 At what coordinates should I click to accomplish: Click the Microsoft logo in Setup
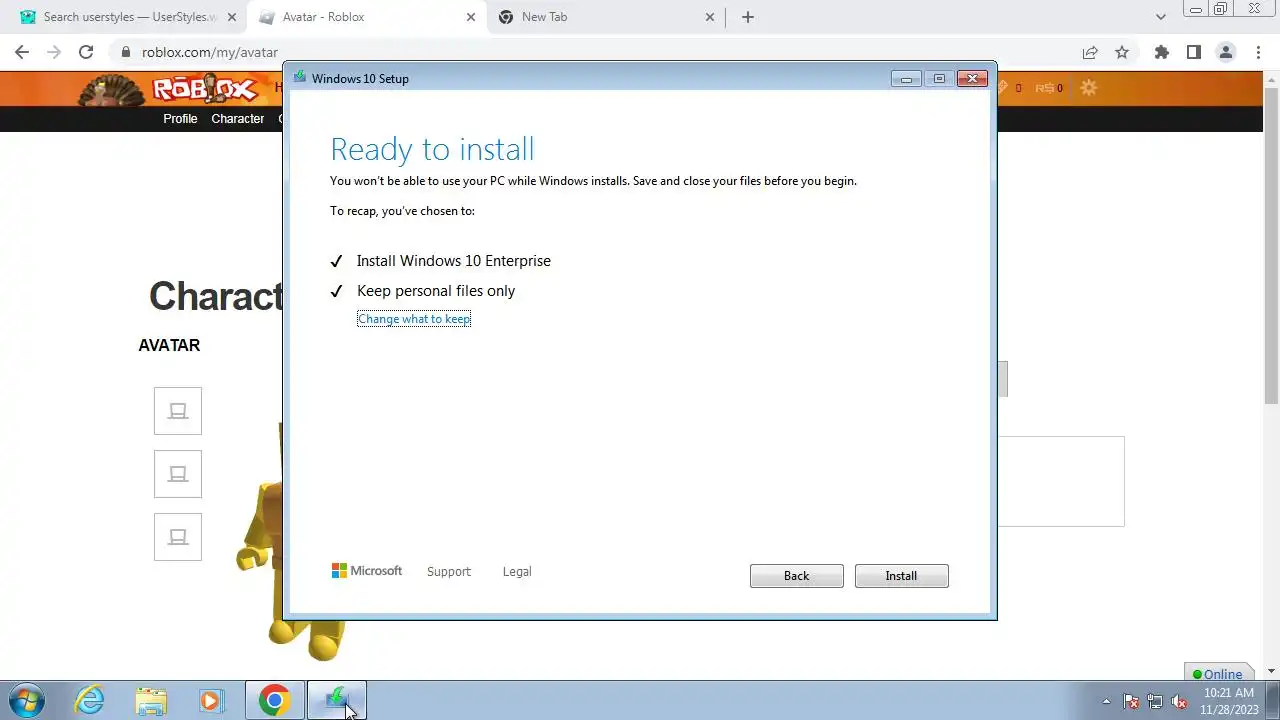click(x=367, y=571)
